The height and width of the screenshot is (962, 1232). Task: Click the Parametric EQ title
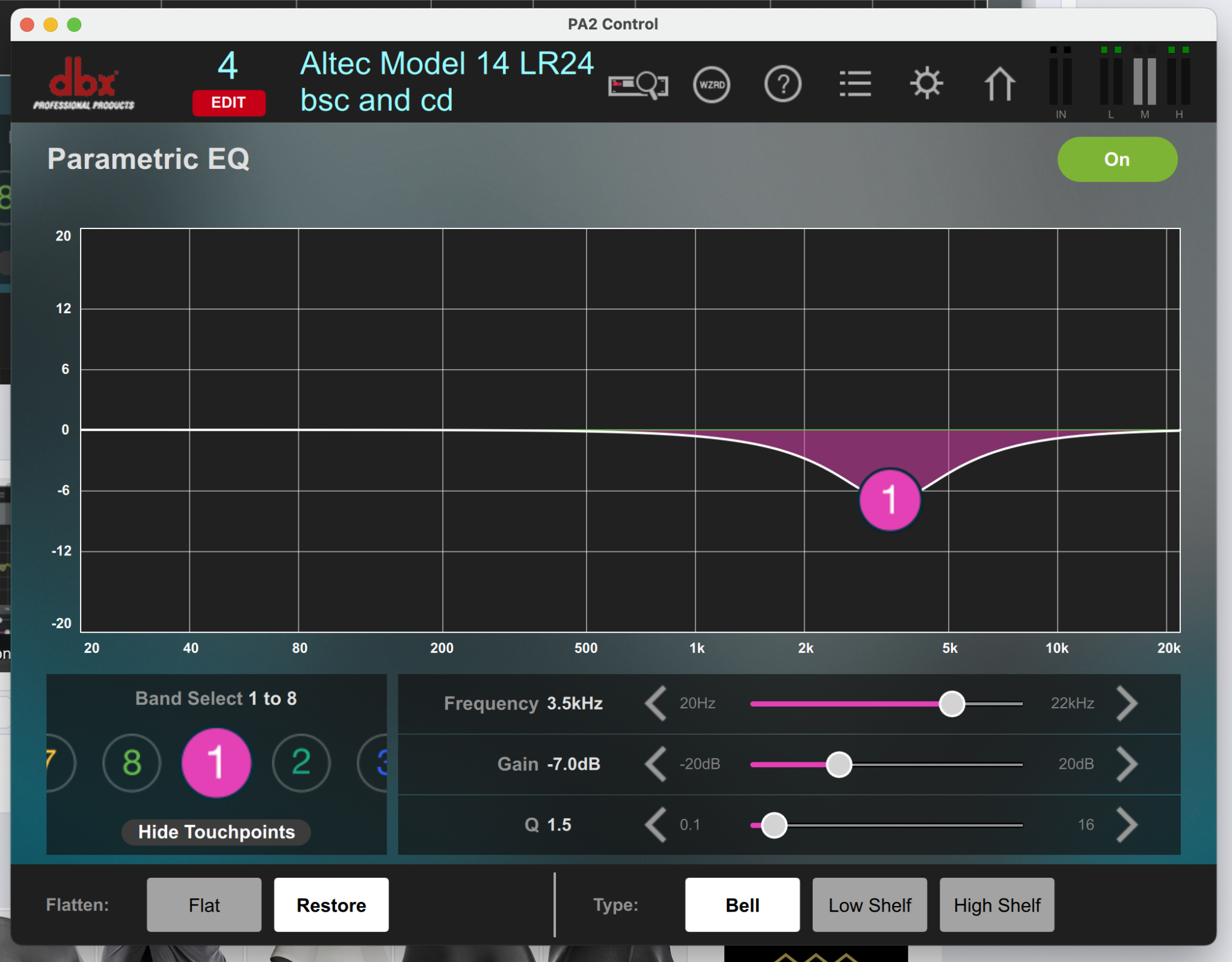click(149, 159)
